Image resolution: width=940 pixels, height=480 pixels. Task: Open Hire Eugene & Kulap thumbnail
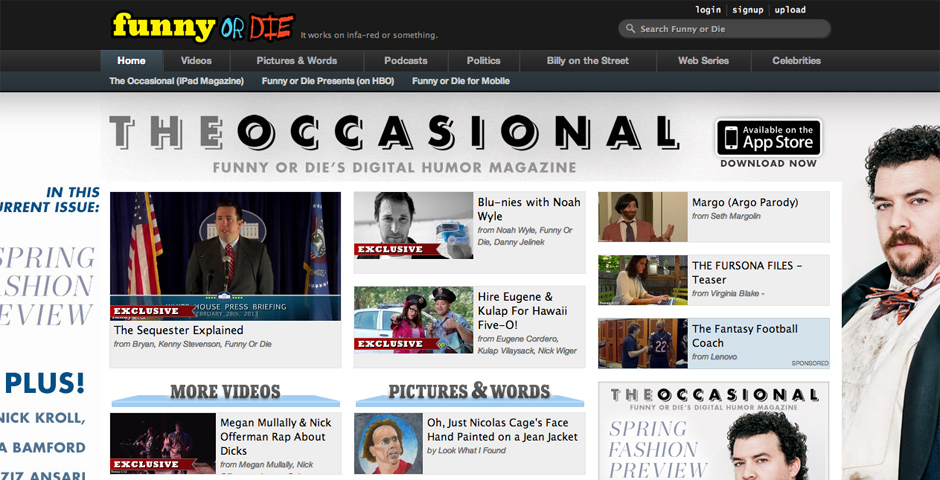[413, 319]
